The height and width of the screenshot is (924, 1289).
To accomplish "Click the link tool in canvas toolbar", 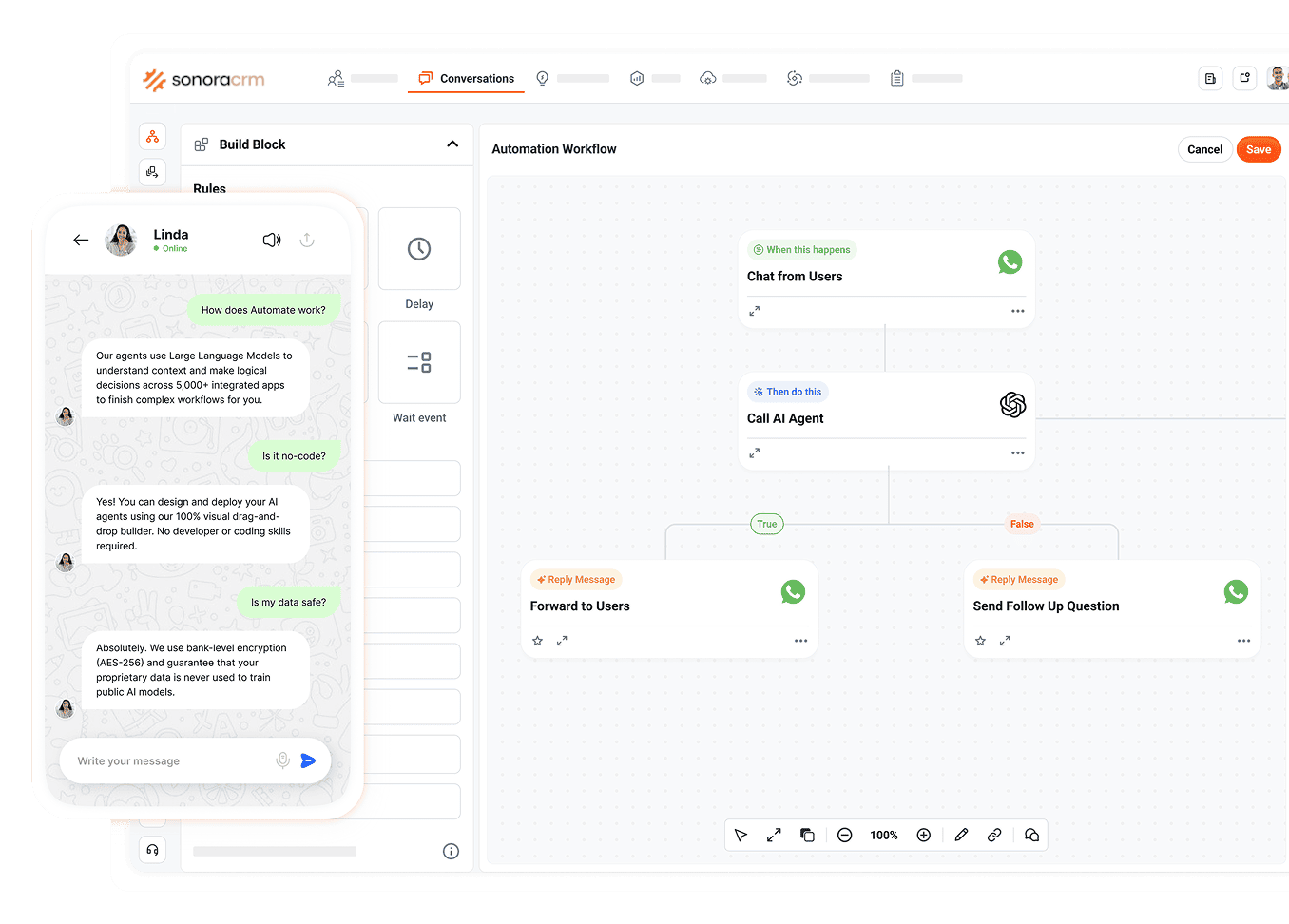I will coord(994,836).
